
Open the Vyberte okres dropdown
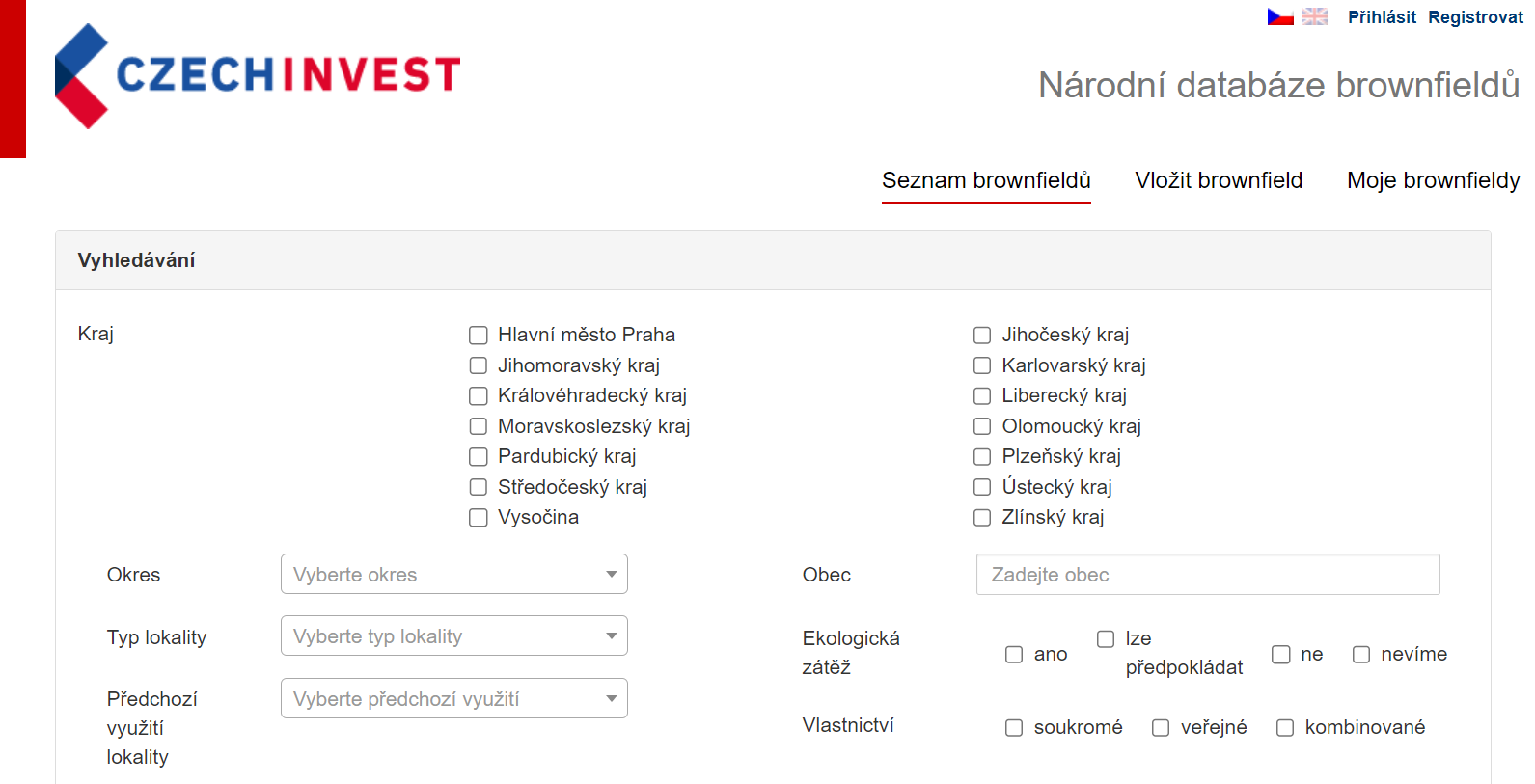453,575
